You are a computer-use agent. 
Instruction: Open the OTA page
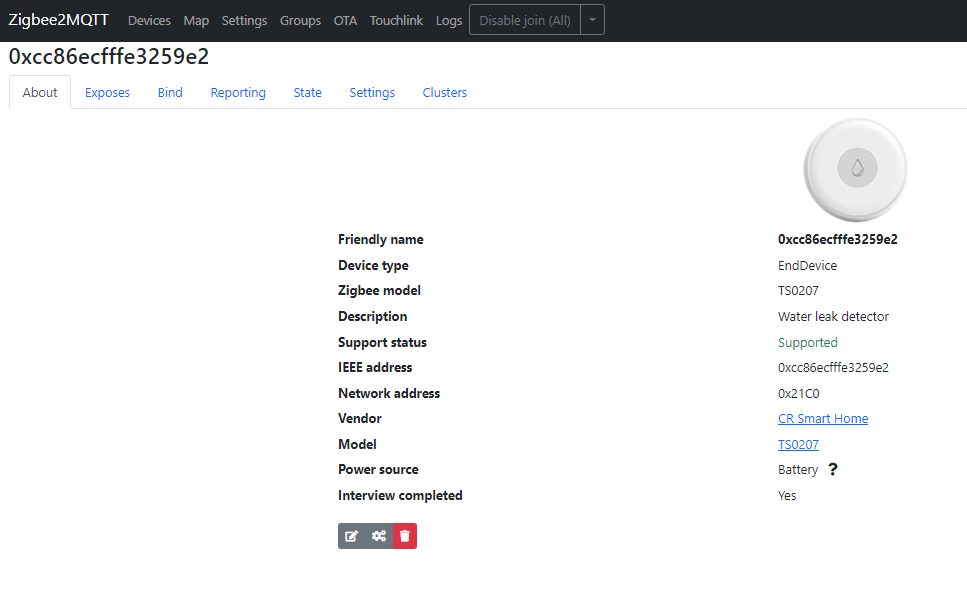[x=345, y=20]
